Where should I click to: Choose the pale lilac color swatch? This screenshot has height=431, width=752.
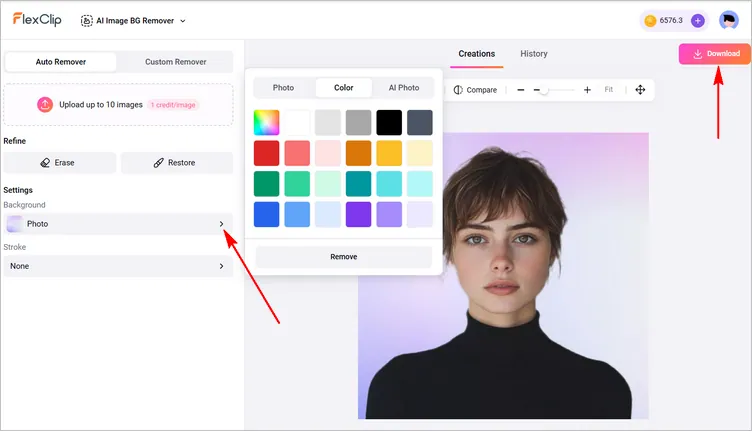point(420,214)
